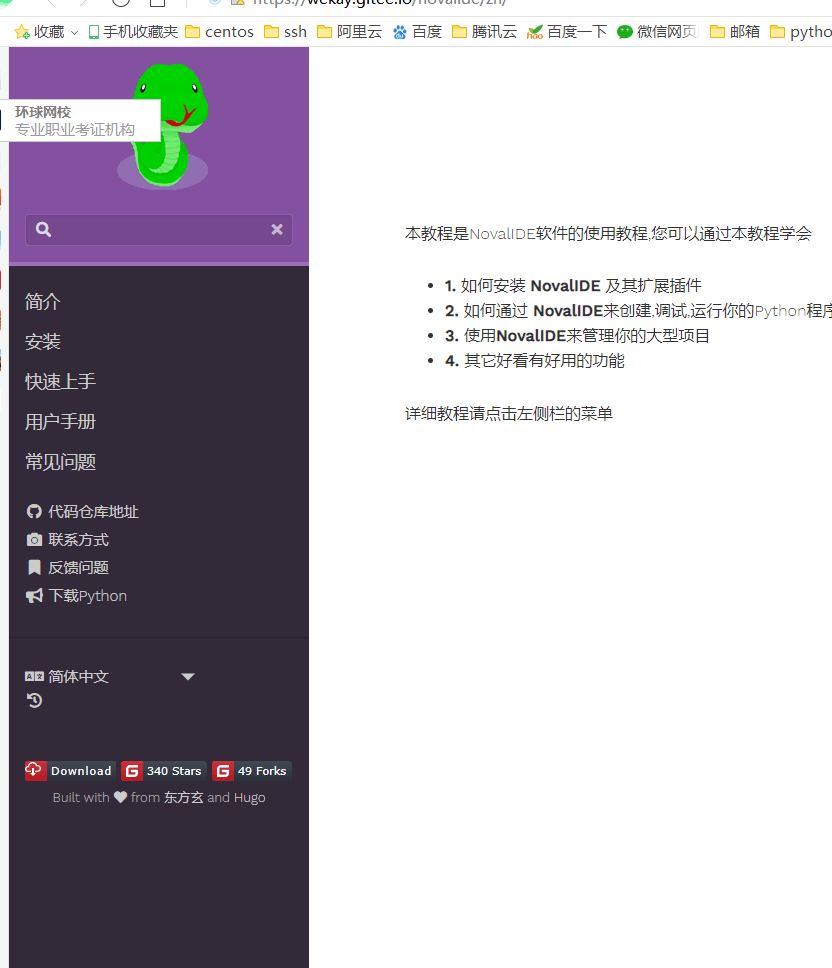Screen dimensions: 832x968
Task: Open the 微信网页 bookmark
Action: coord(658,31)
